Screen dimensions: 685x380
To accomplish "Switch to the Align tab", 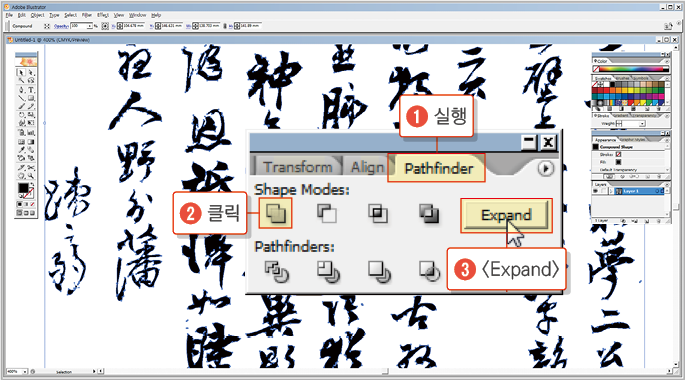I will 367,167.
